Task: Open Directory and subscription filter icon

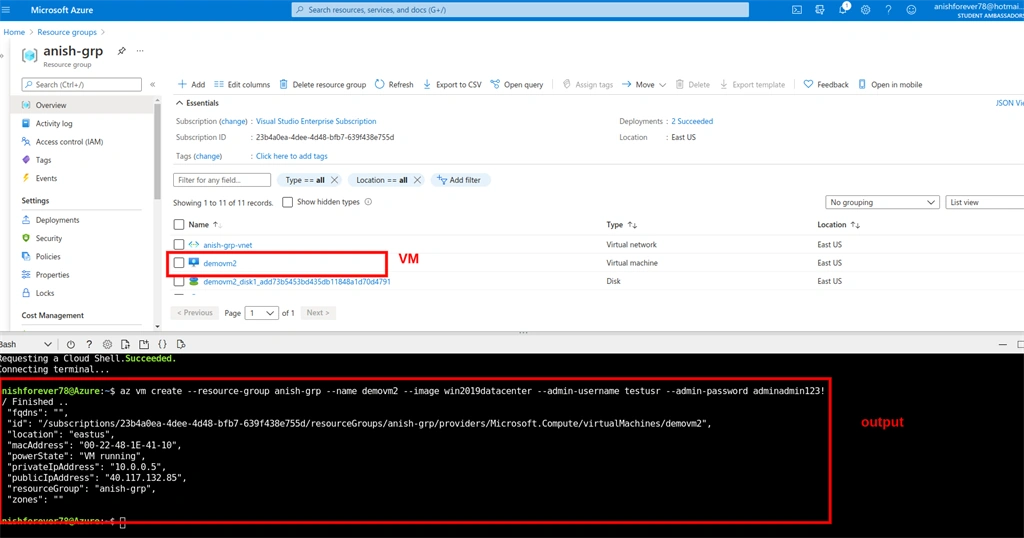Action: tap(820, 10)
